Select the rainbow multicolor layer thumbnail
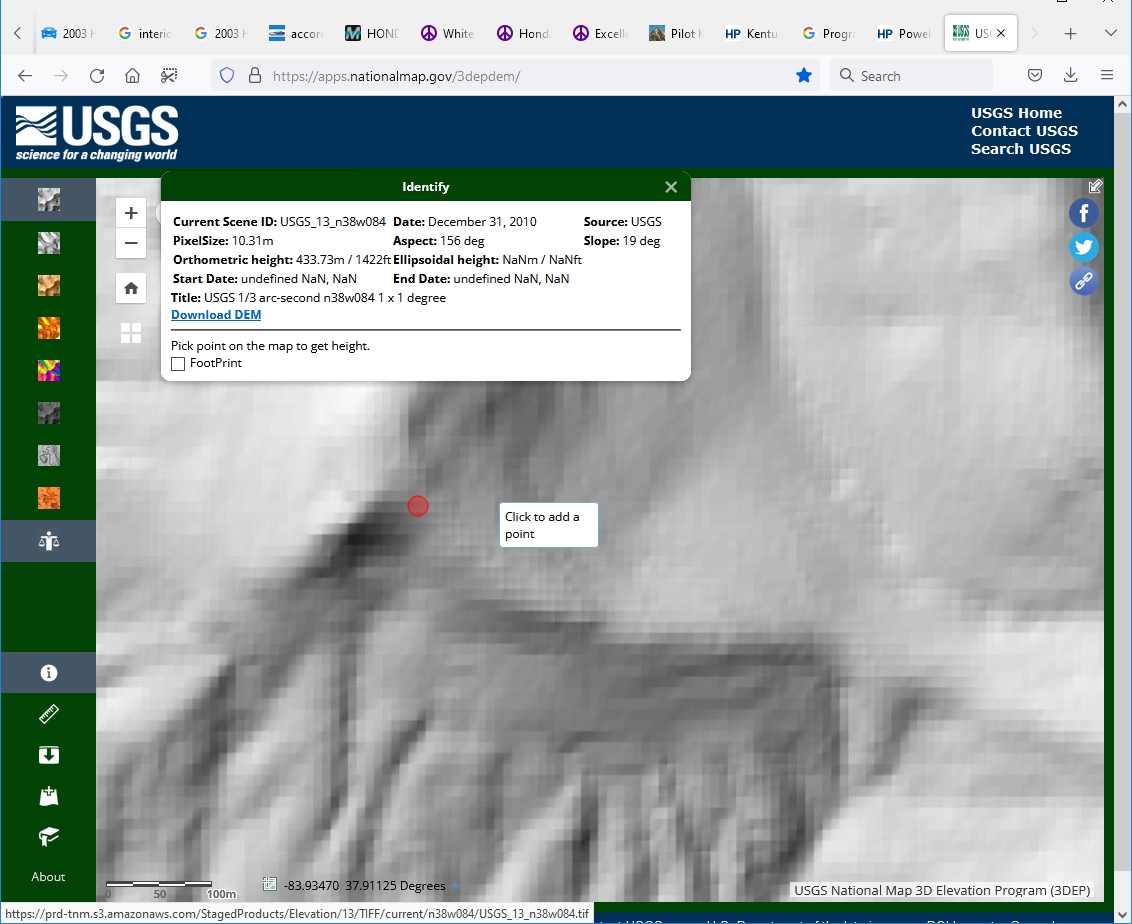 48,371
